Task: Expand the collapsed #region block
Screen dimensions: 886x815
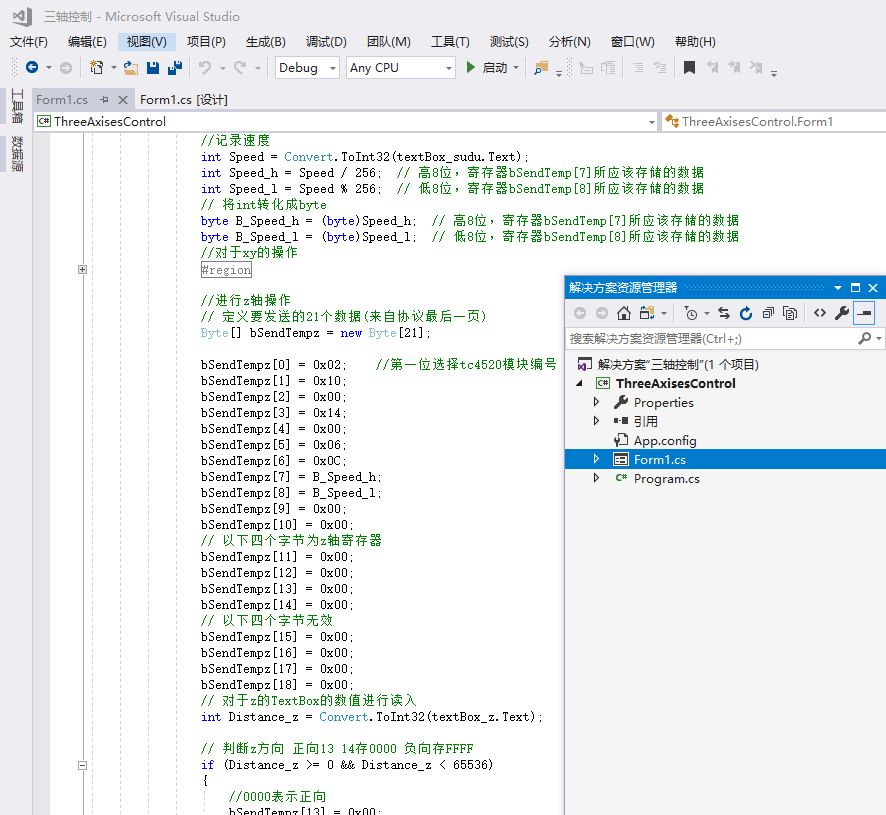Action: click(x=82, y=270)
